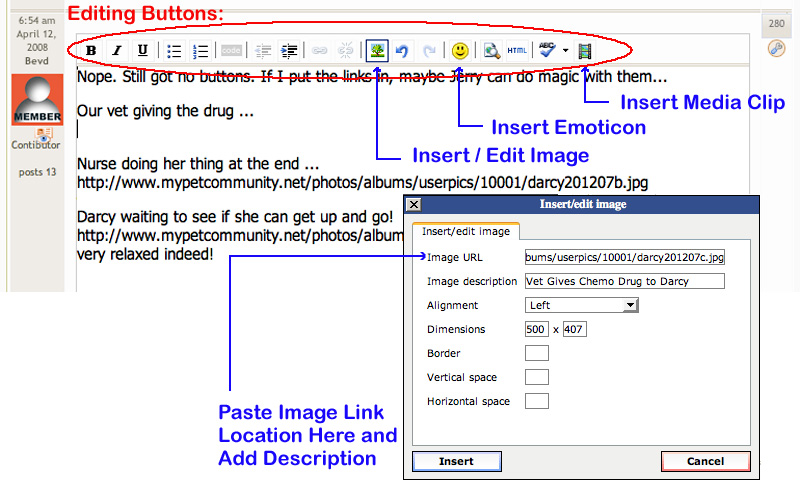Click the code block toolbar button
Viewport: 800px width, 504px height.
(x=231, y=51)
